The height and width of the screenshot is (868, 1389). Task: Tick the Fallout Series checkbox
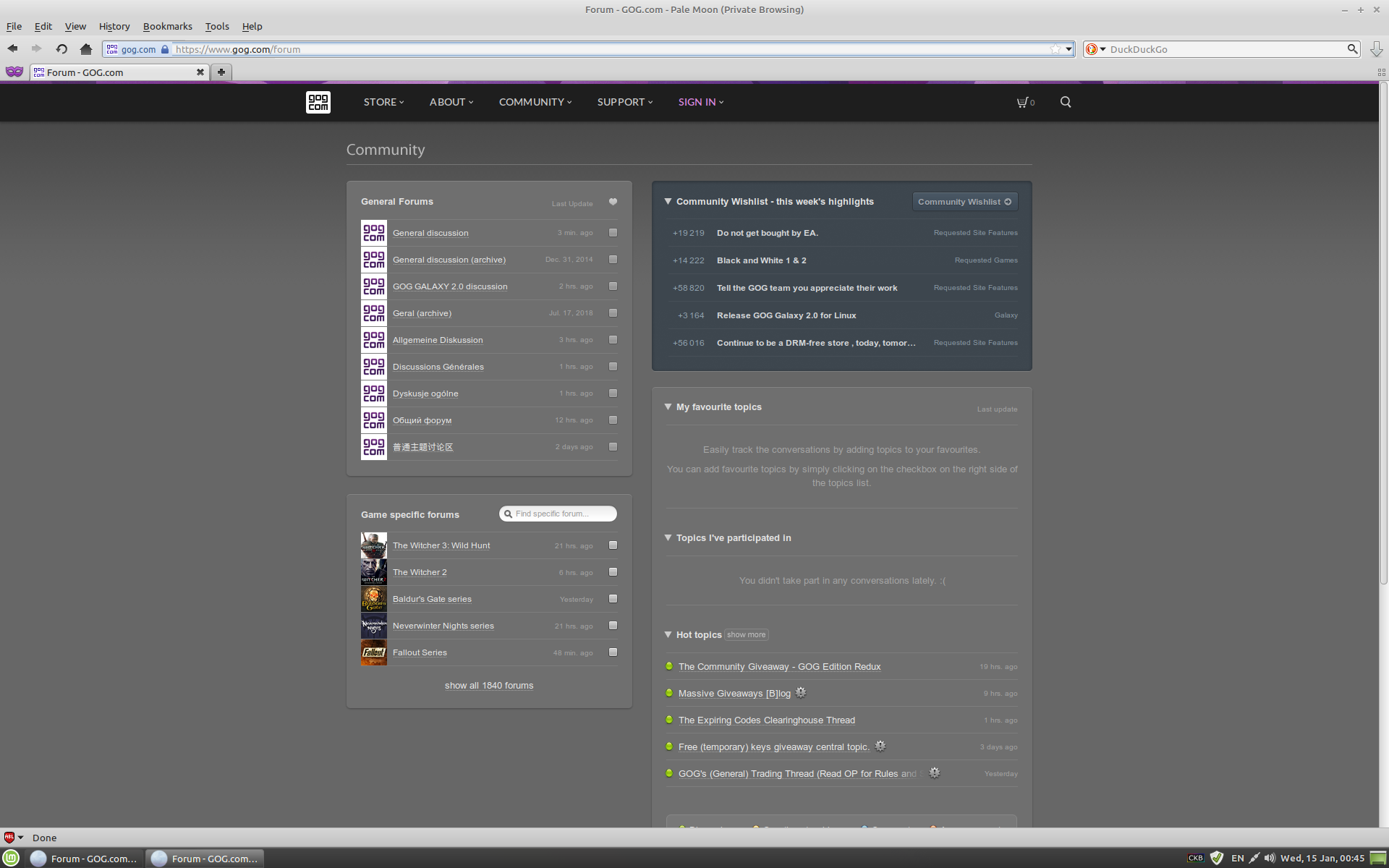point(613,652)
